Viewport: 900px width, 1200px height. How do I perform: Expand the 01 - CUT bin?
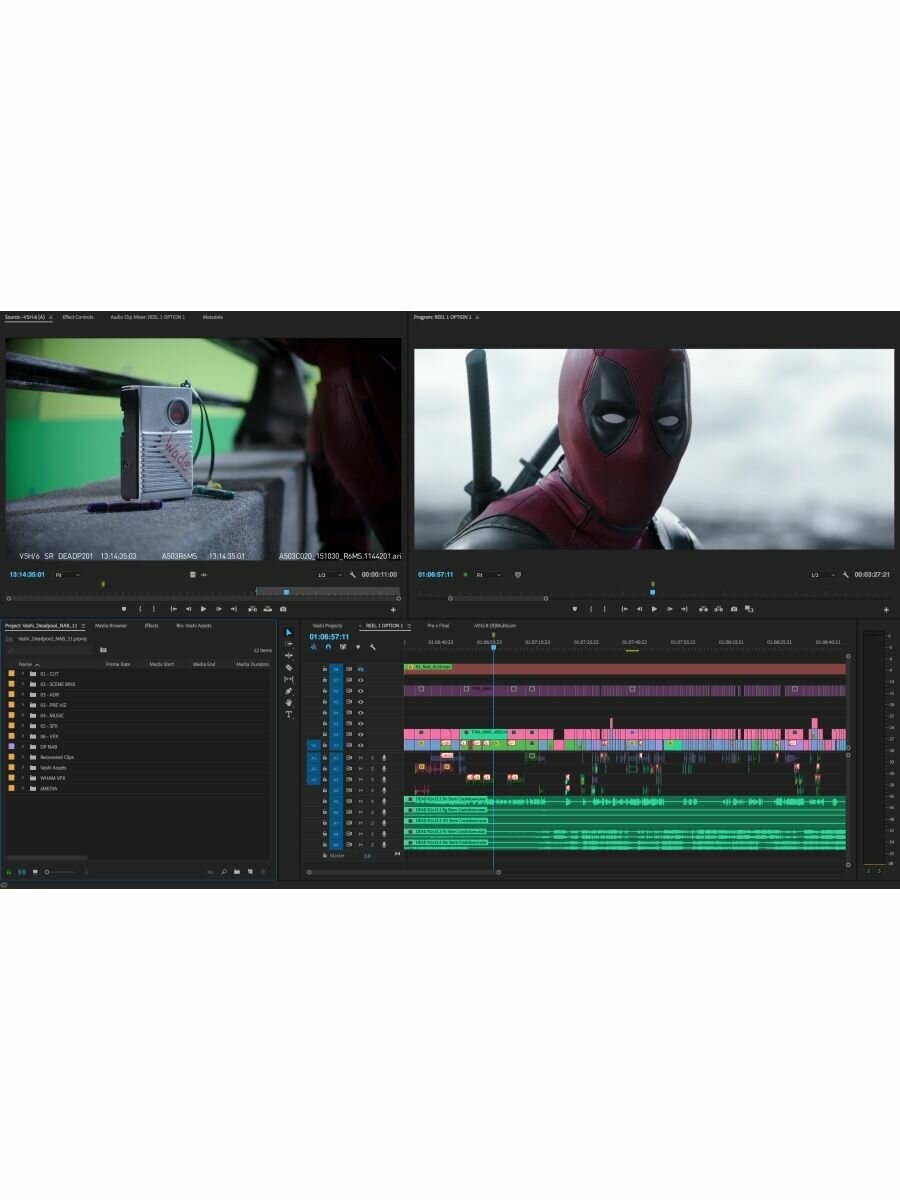pyautogui.click(x=22, y=674)
